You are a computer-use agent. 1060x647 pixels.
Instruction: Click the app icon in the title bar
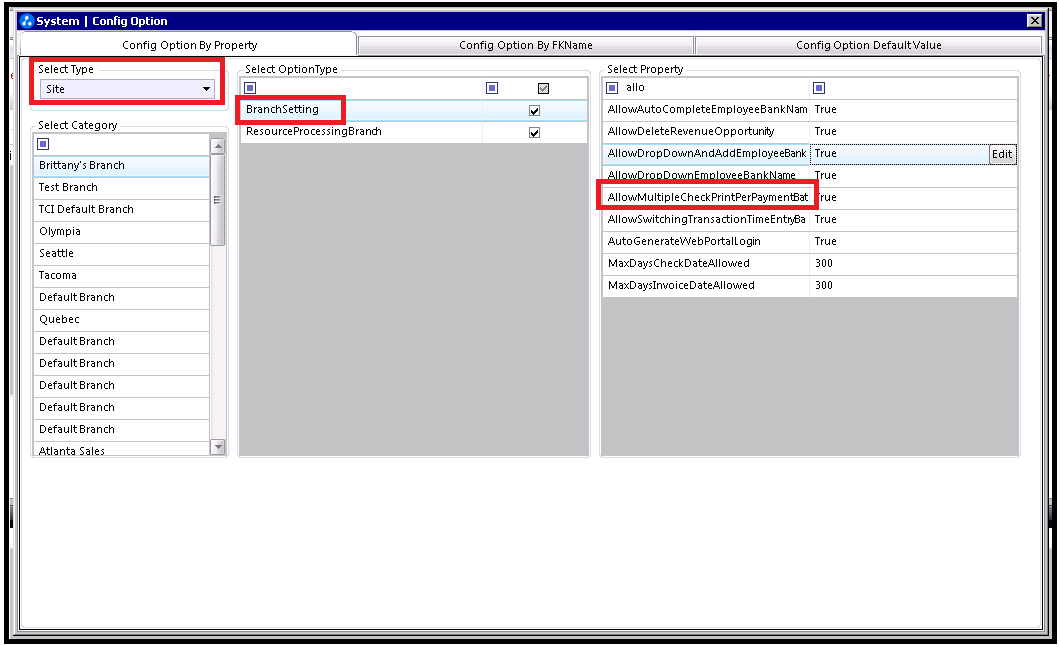[x=27, y=21]
